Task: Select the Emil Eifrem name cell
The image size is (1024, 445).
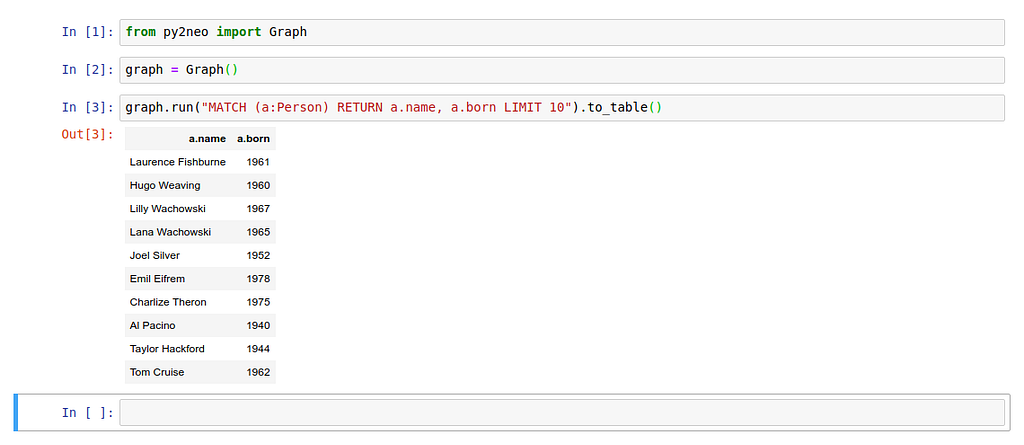Action: (157, 278)
